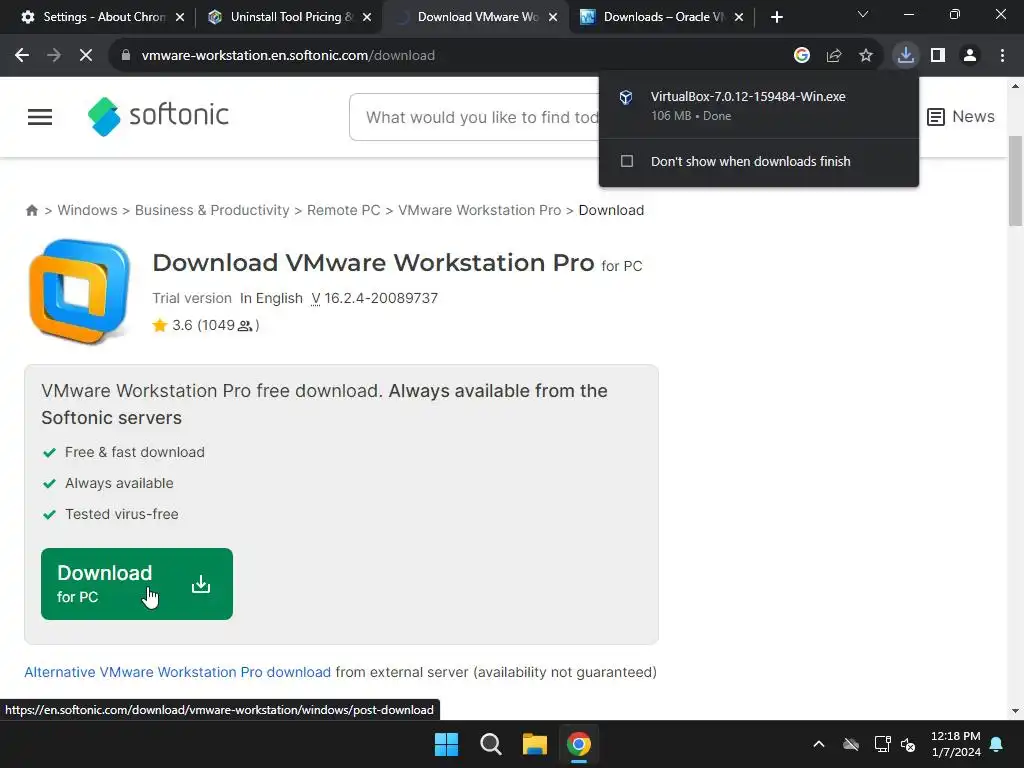Close the Uninstall Tool Pricing tab
Viewport: 1024px width, 768px height.
[367, 17]
